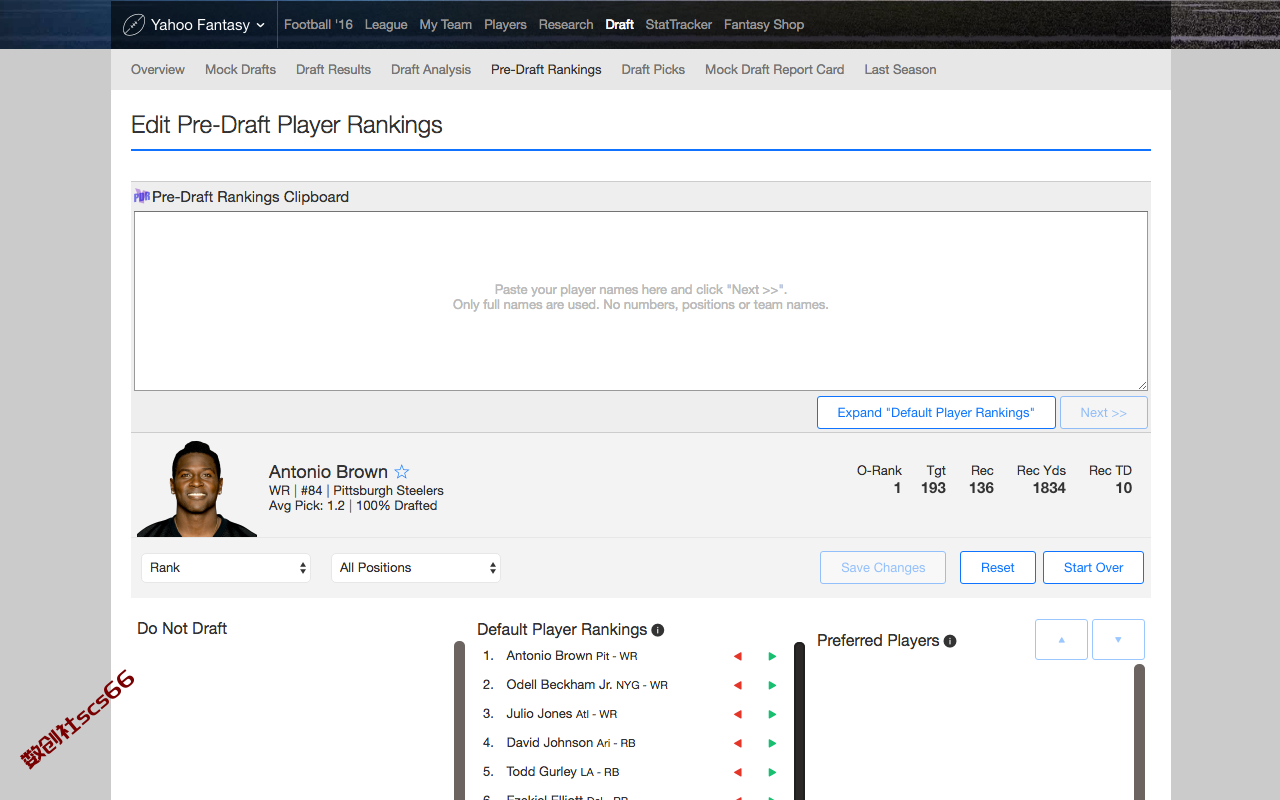1280x800 pixels.
Task: Click Expand "Default Player Rankings" button
Action: [x=936, y=412]
